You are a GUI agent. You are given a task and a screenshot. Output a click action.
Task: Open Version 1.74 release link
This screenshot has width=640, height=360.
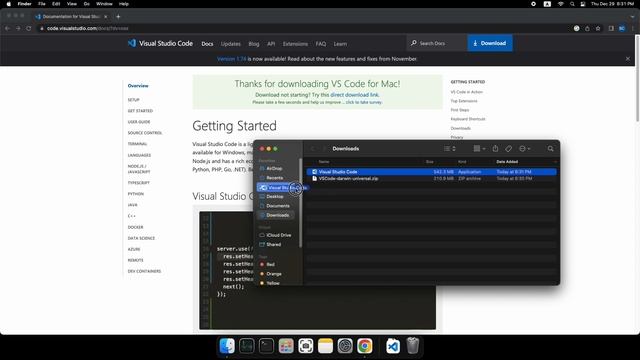231,59
